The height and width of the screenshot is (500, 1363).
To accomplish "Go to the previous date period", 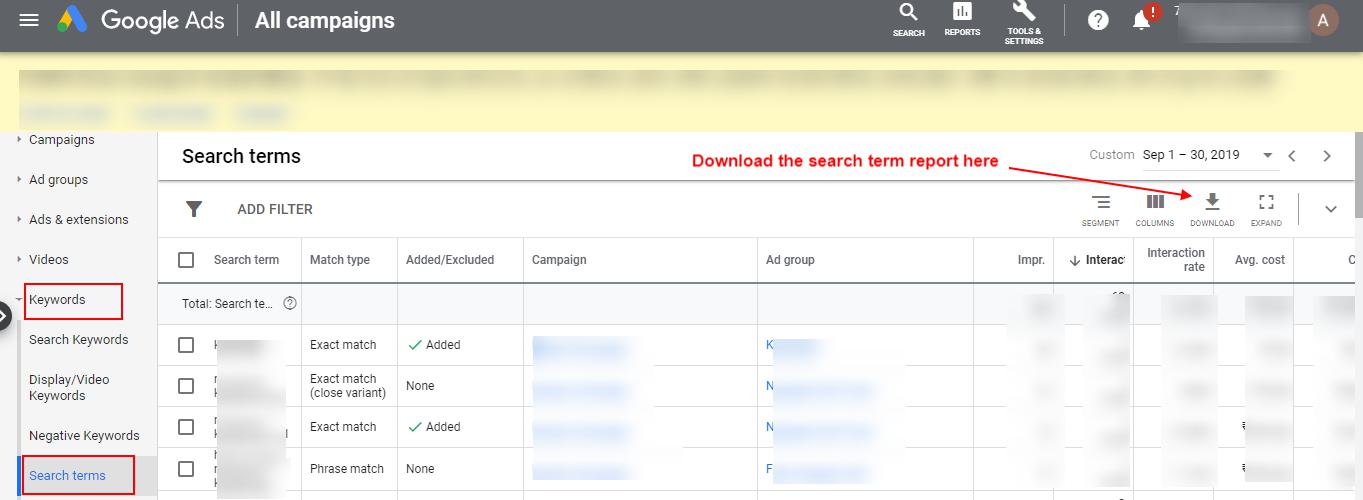I will click(x=1292, y=156).
